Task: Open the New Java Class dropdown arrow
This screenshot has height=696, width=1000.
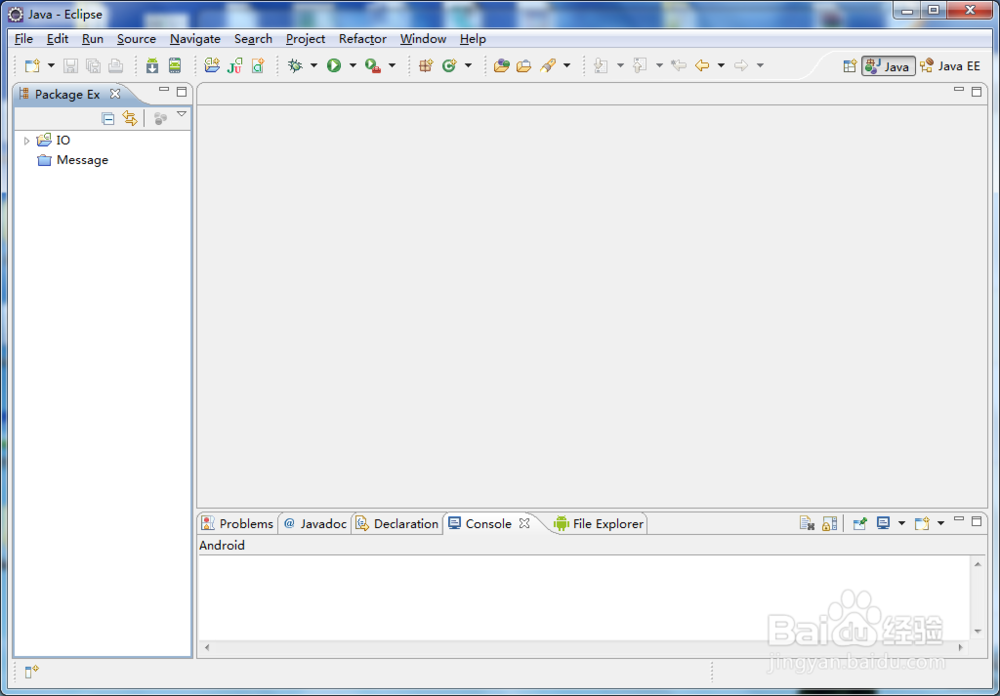Action: point(468,66)
